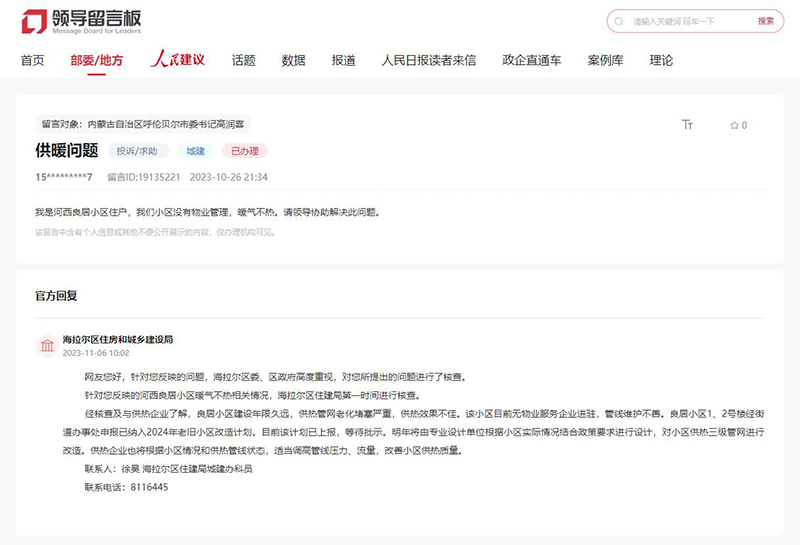Image resolution: width=800 pixels, height=545 pixels.
Task: Navigate to 政企直通车
Action: click(x=532, y=61)
